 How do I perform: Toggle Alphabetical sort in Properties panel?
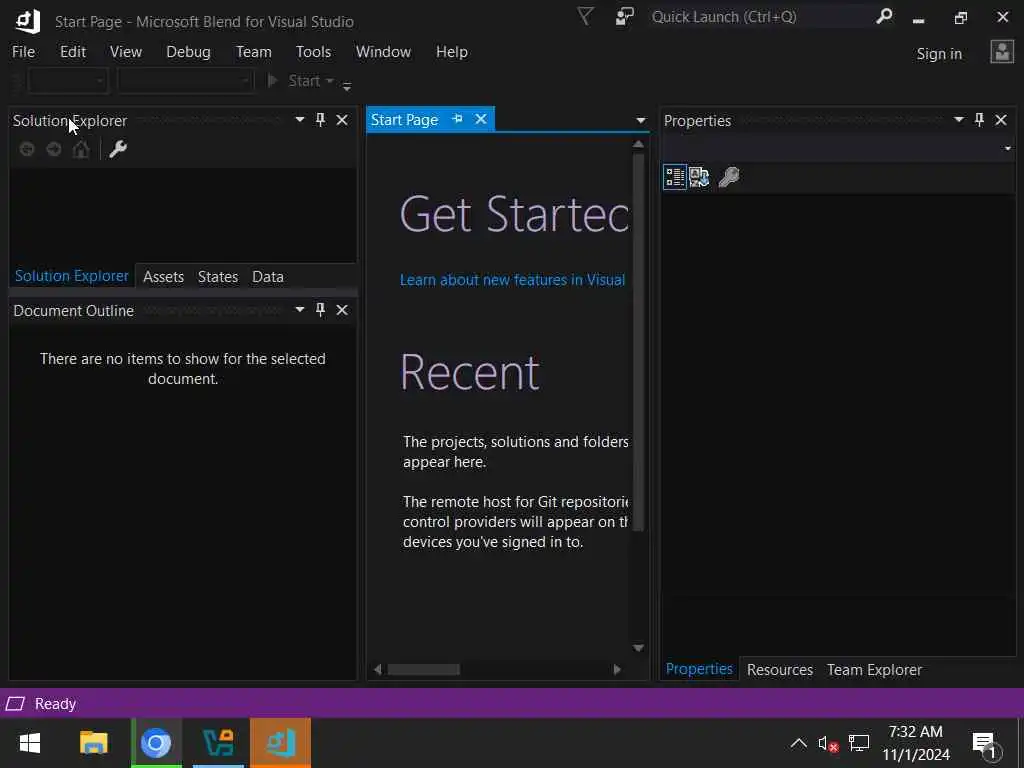tap(699, 177)
